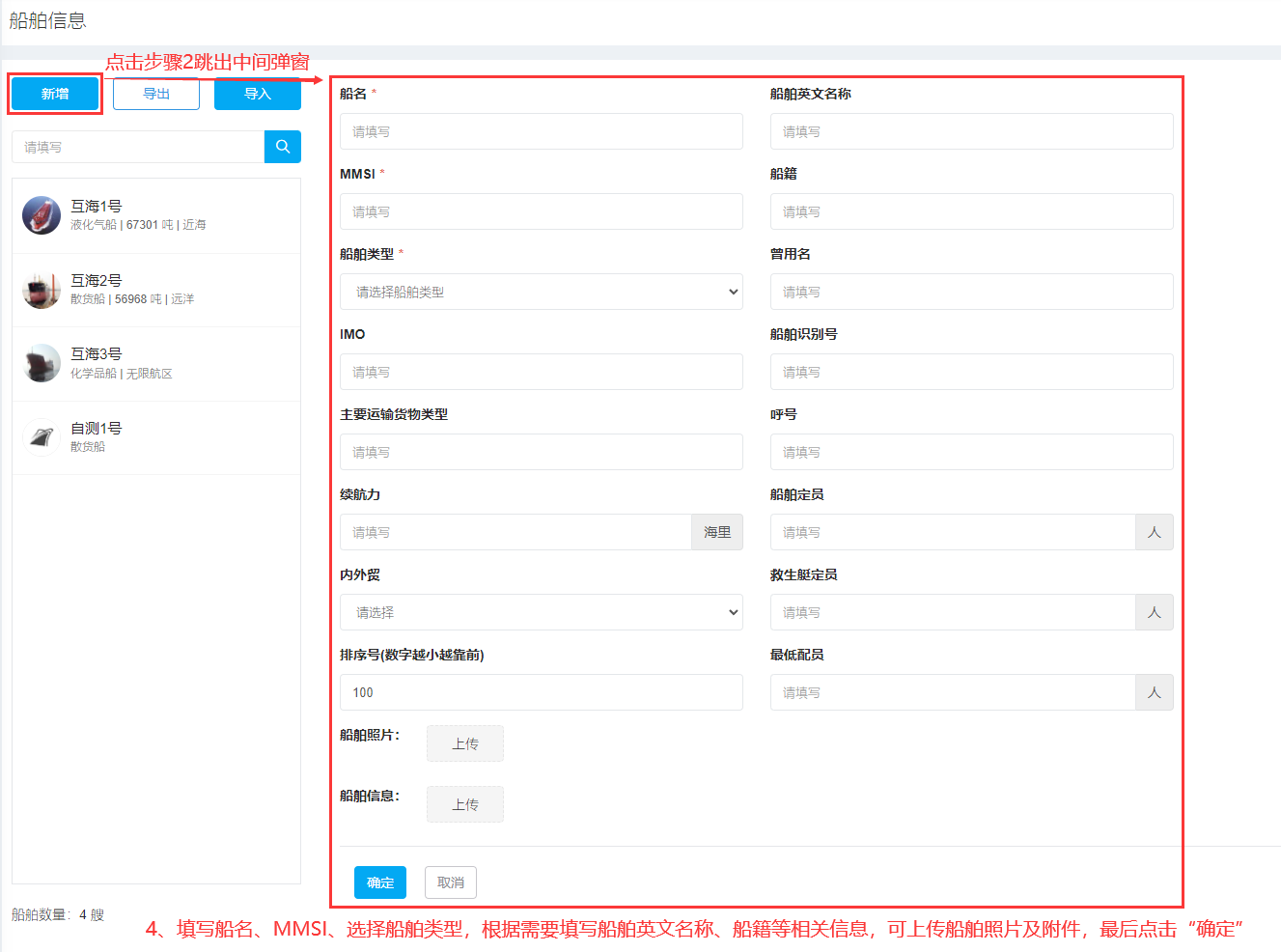Click 散货船 | 56968 吨 | 远洋 text
1281x952 pixels.
[x=132, y=299]
